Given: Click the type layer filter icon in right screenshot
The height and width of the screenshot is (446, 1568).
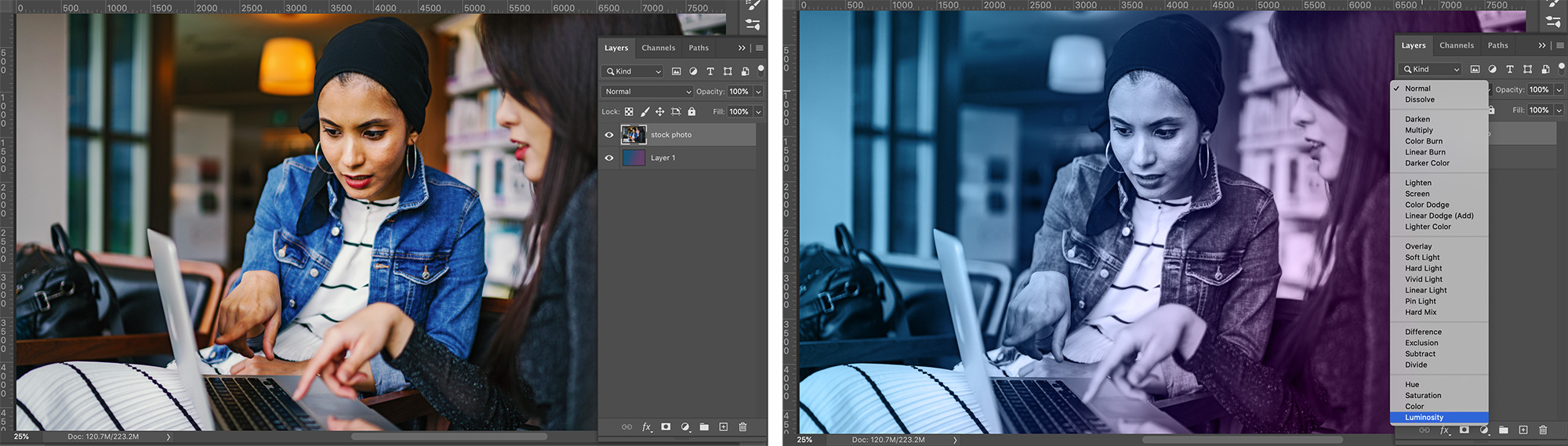Looking at the screenshot, I should 1510,69.
